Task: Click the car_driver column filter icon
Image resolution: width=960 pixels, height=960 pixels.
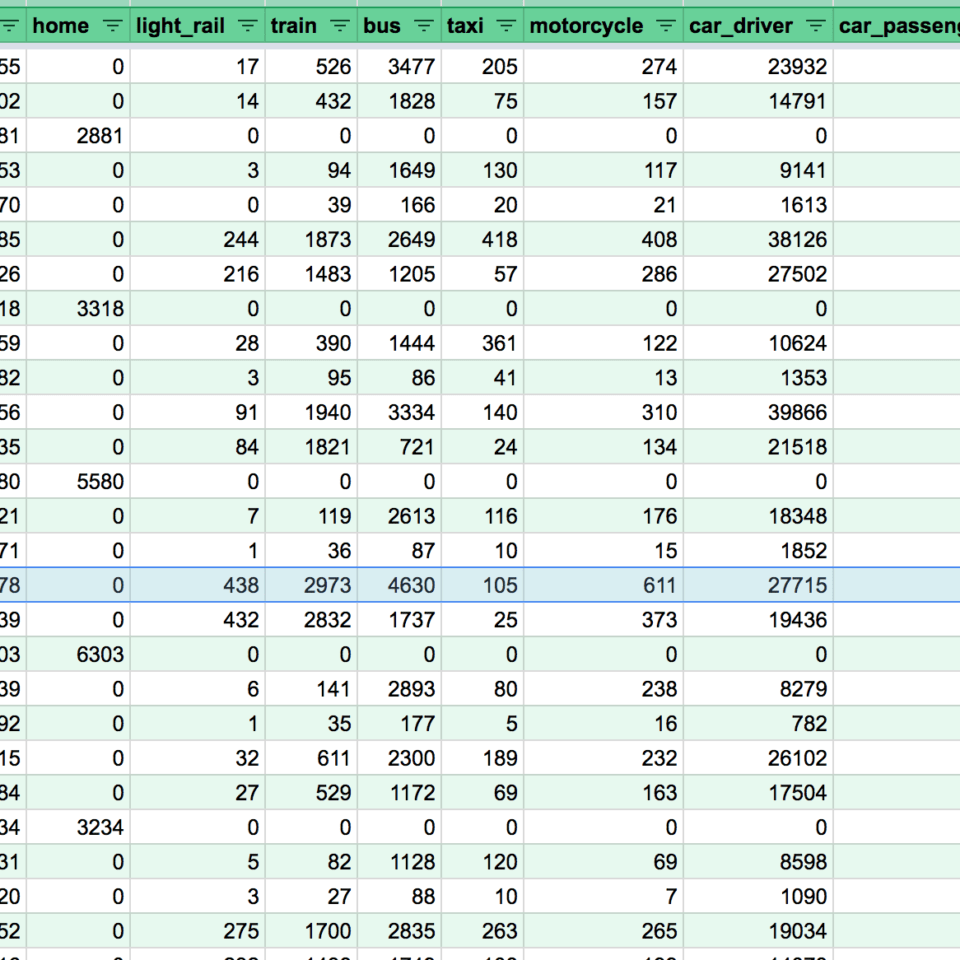Action: (816, 26)
